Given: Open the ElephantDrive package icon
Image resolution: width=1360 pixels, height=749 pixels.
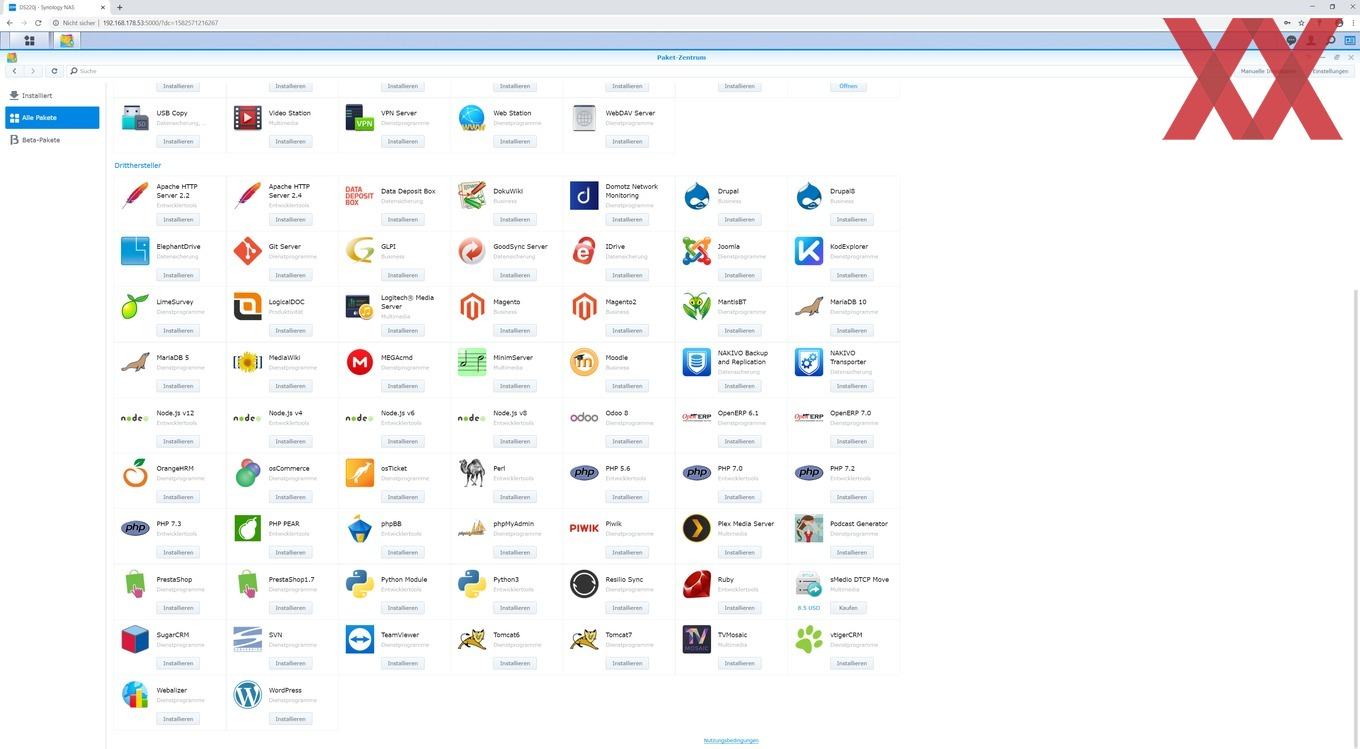Looking at the screenshot, I should tap(135, 251).
